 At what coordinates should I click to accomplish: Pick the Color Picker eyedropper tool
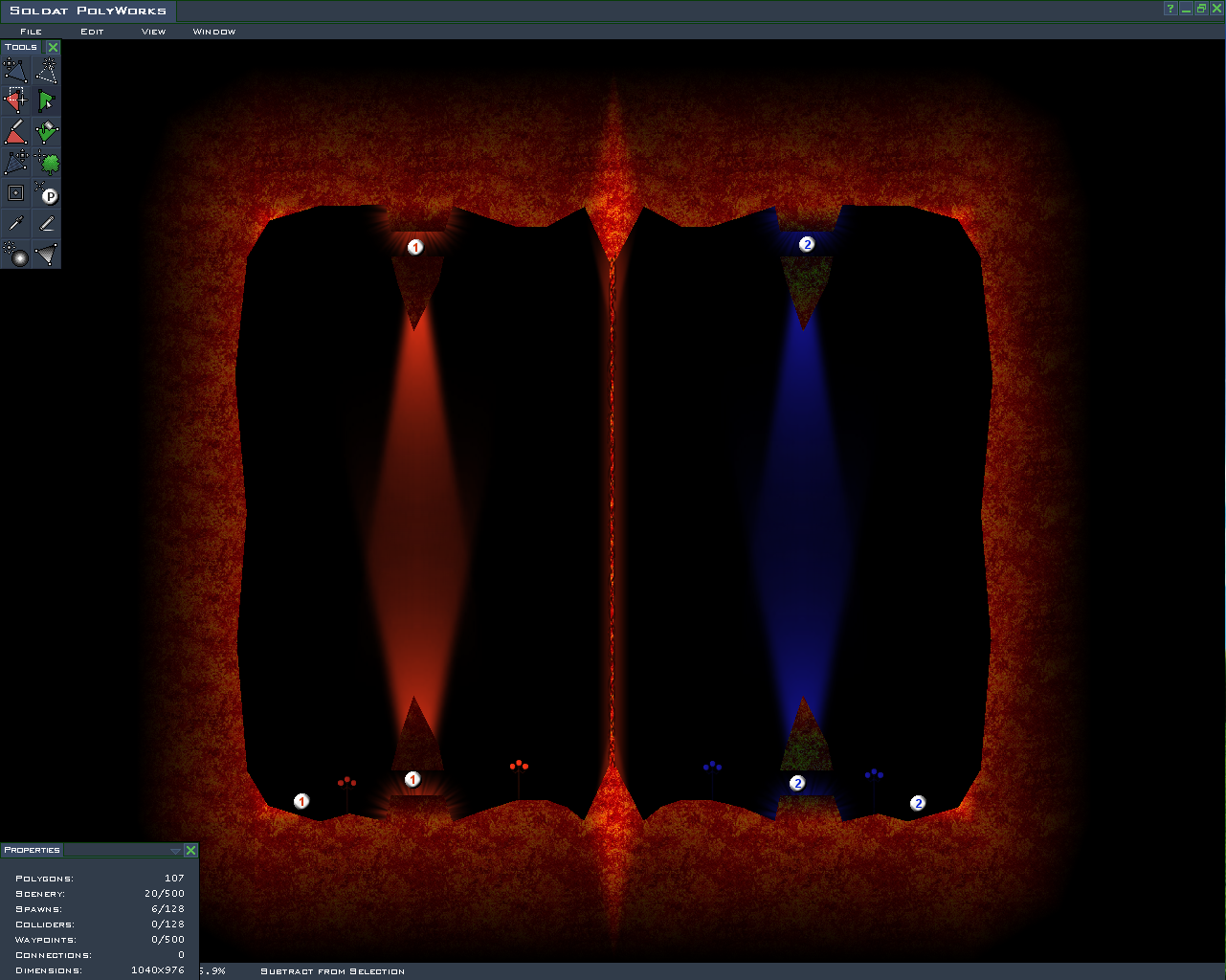click(x=15, y=224)
